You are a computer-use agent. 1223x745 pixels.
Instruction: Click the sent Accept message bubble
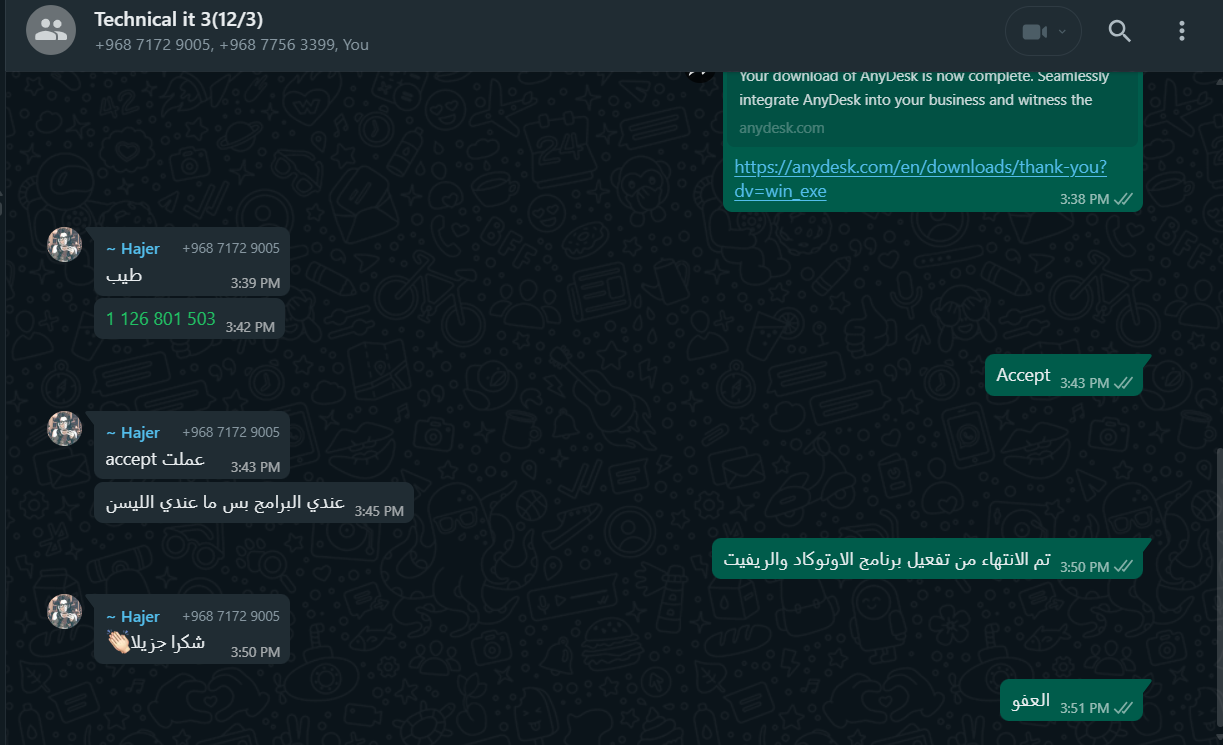coord(1064,376)
